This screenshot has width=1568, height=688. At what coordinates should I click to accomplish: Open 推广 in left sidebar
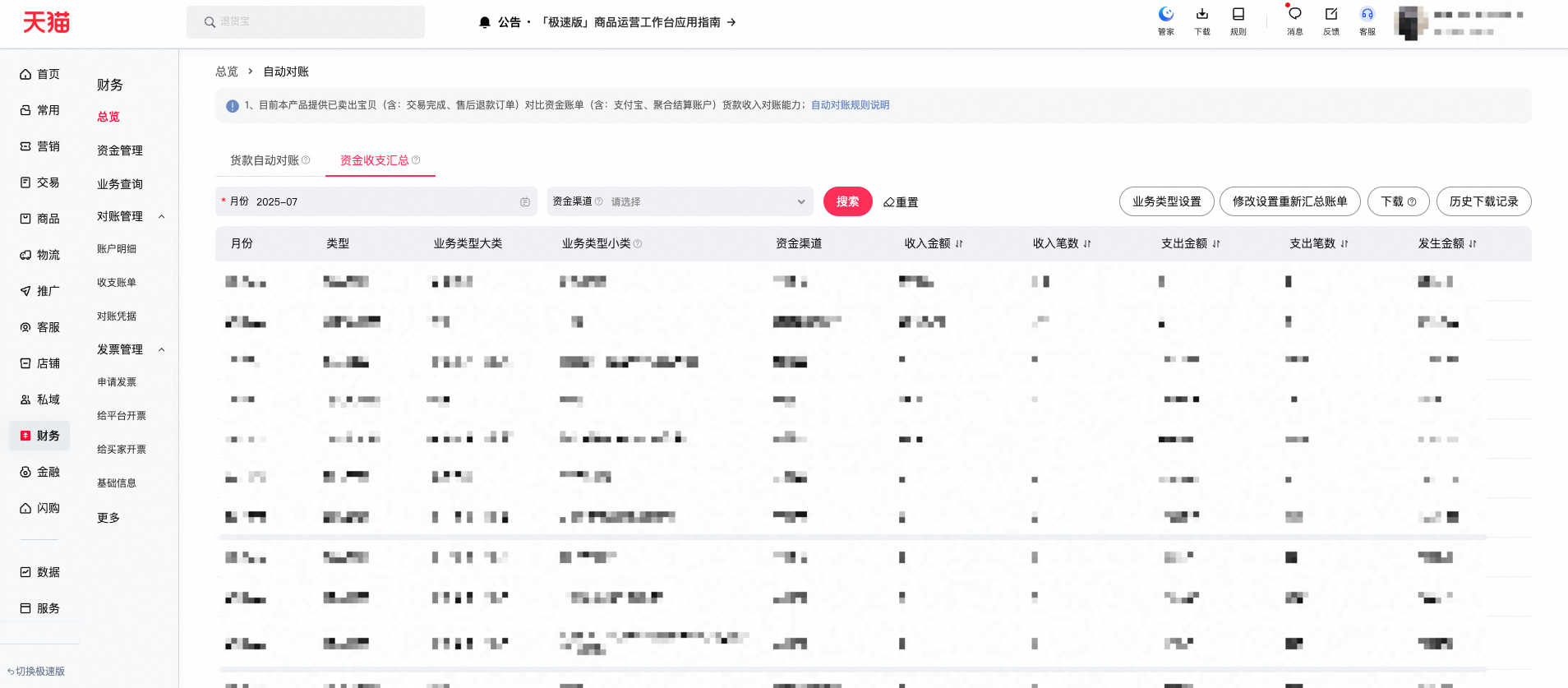pos(39,291)
